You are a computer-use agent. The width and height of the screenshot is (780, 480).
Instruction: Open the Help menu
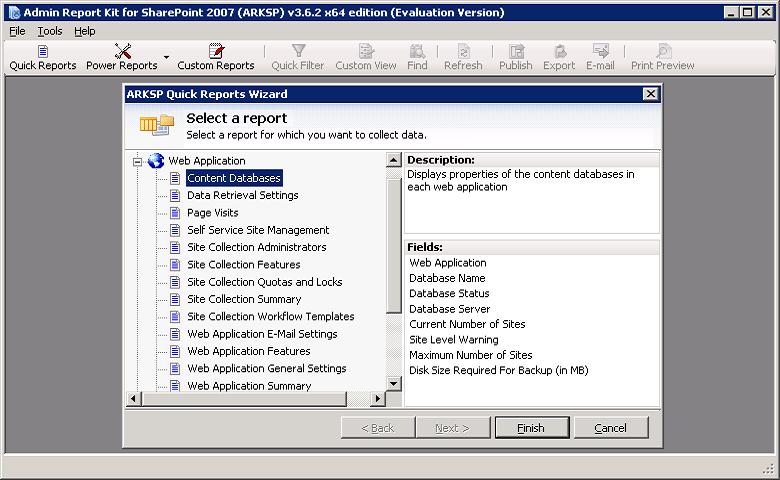(x=85, y=31)
